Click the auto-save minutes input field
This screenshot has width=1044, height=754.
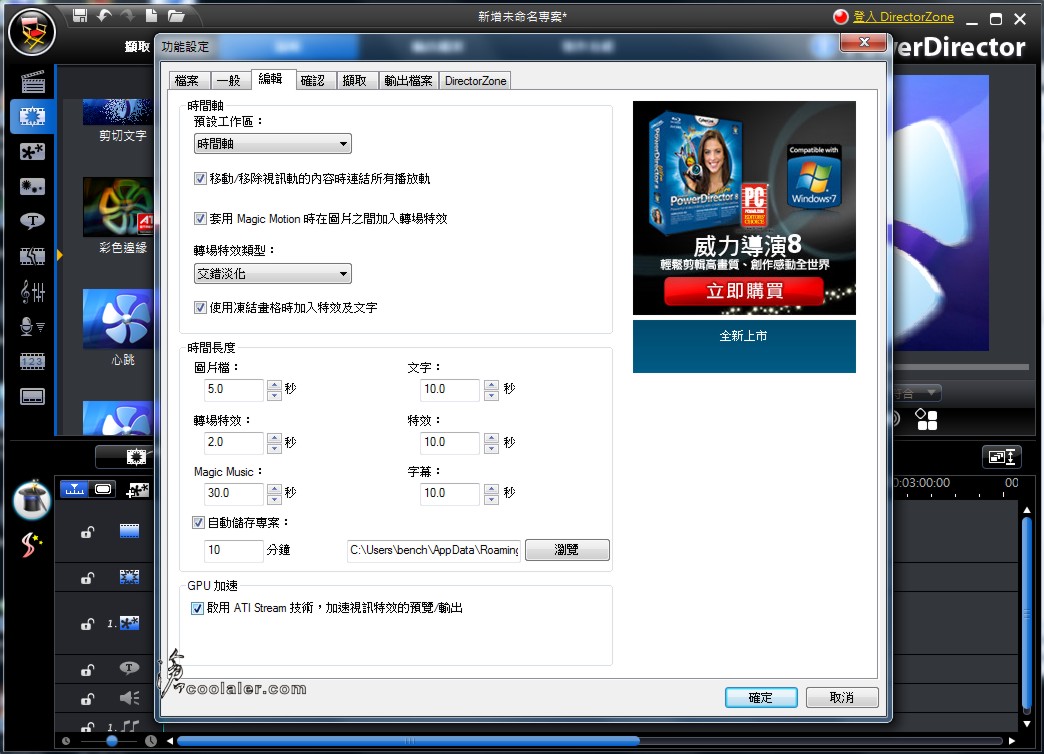coord(233,550)
